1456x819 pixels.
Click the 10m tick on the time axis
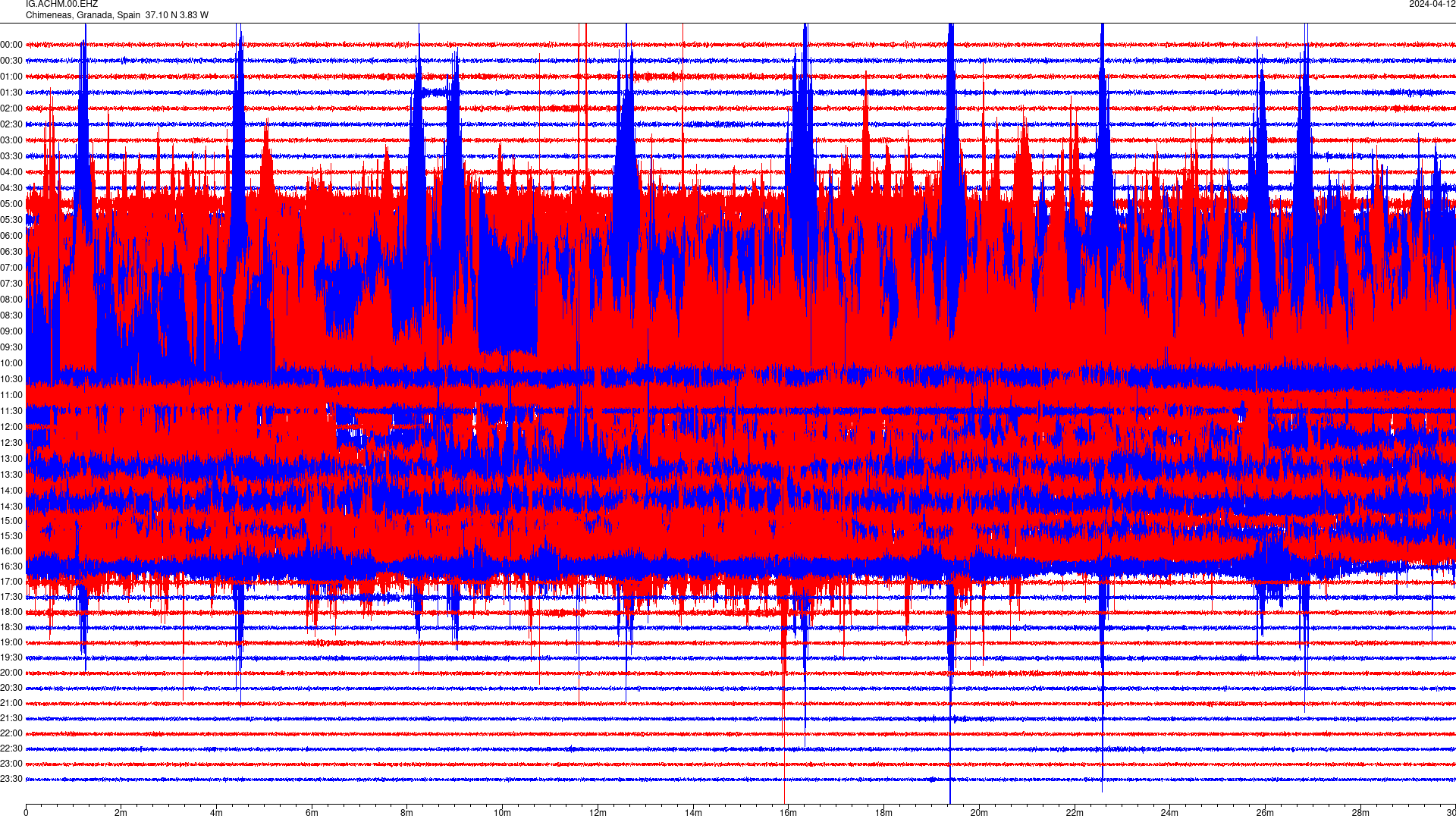pyautogui.click(x=502, y=813)
